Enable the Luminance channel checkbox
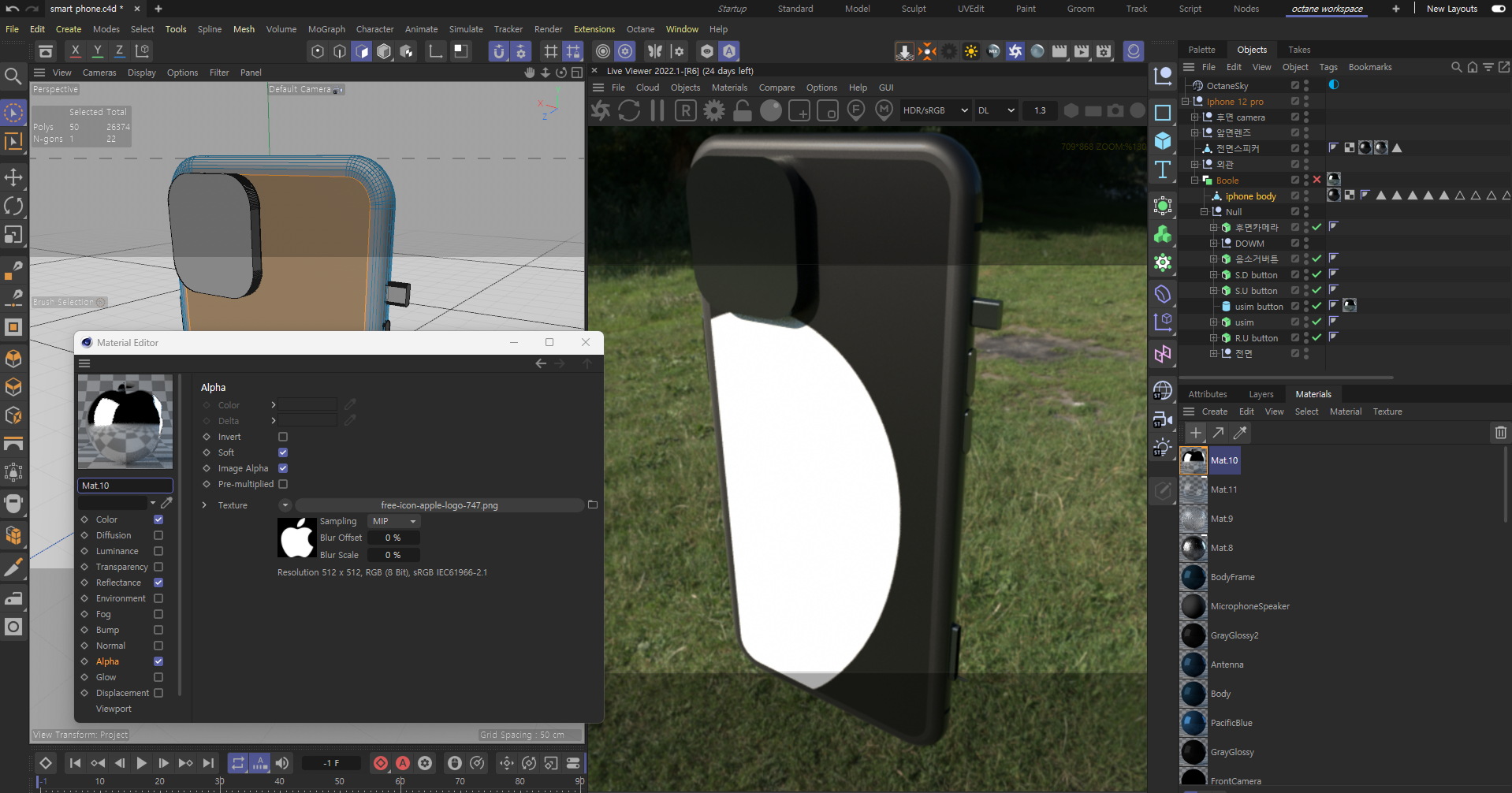Screen dimensions: 1512x793 pos(158,551)
